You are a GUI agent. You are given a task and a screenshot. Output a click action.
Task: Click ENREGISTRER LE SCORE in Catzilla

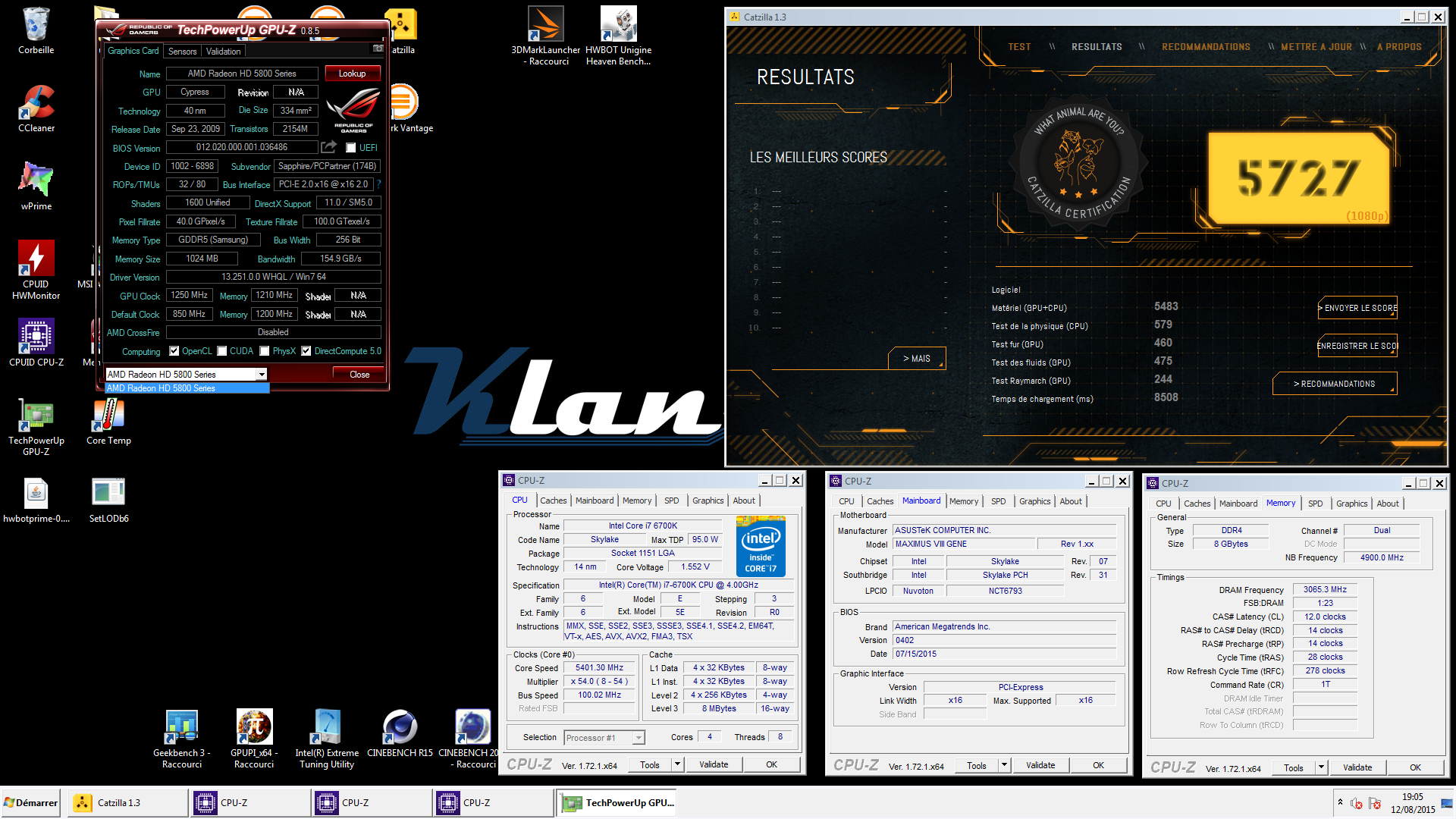(1357, 346)
